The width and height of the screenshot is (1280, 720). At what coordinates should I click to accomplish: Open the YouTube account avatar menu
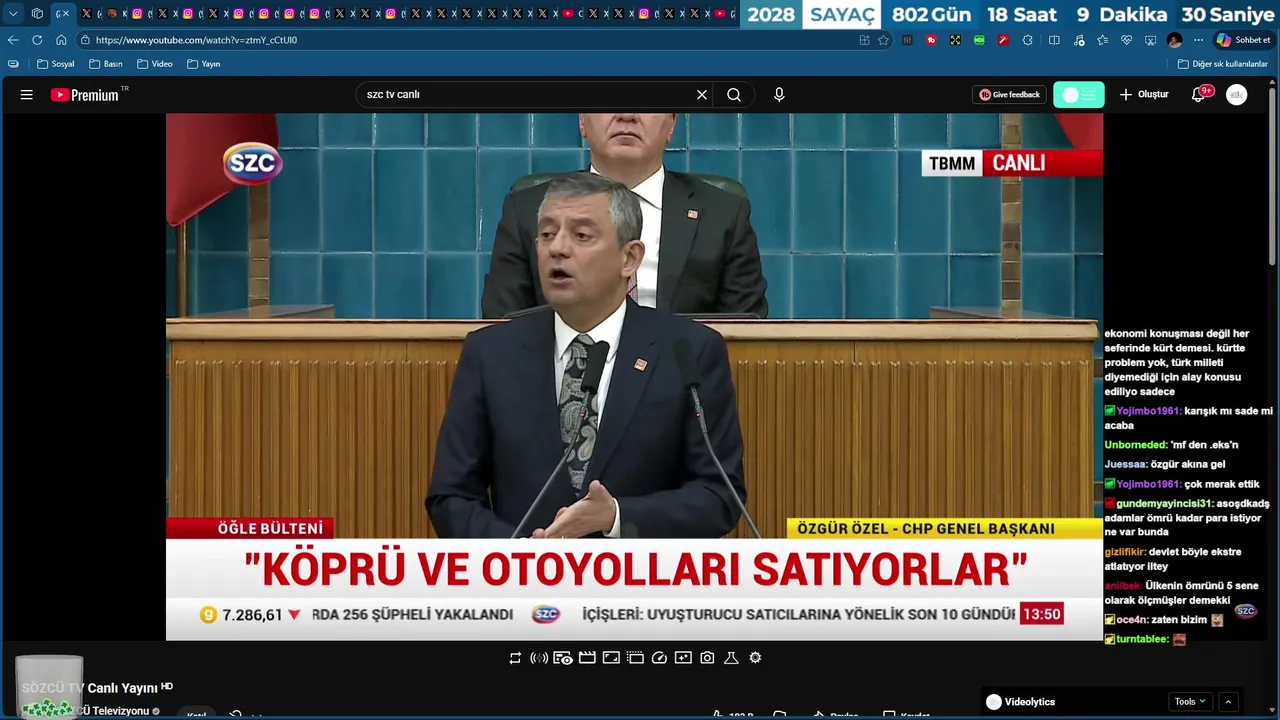tap(1237, 95)
